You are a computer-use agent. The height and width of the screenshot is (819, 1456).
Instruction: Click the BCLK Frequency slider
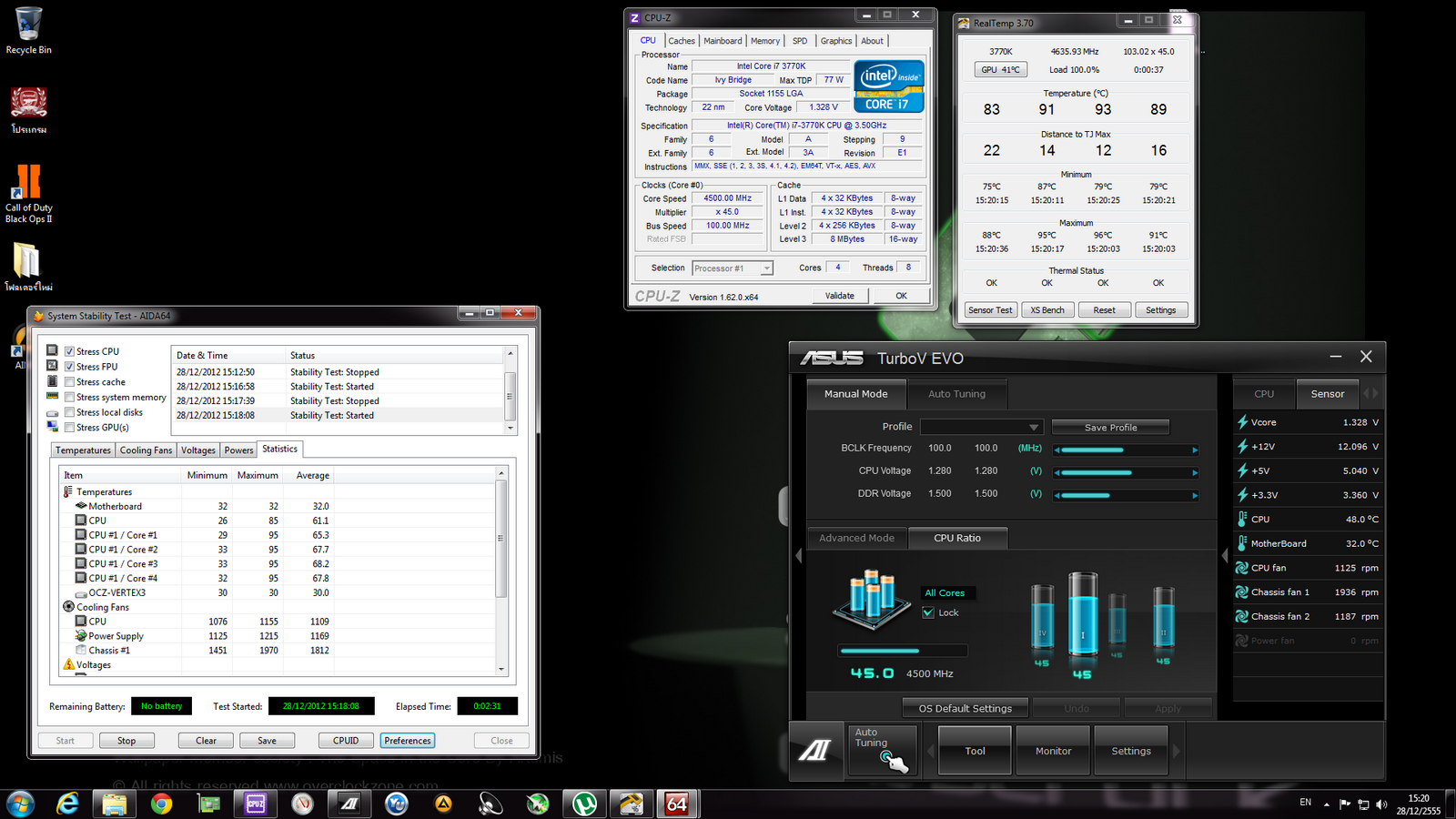[x=1125, y=450]
